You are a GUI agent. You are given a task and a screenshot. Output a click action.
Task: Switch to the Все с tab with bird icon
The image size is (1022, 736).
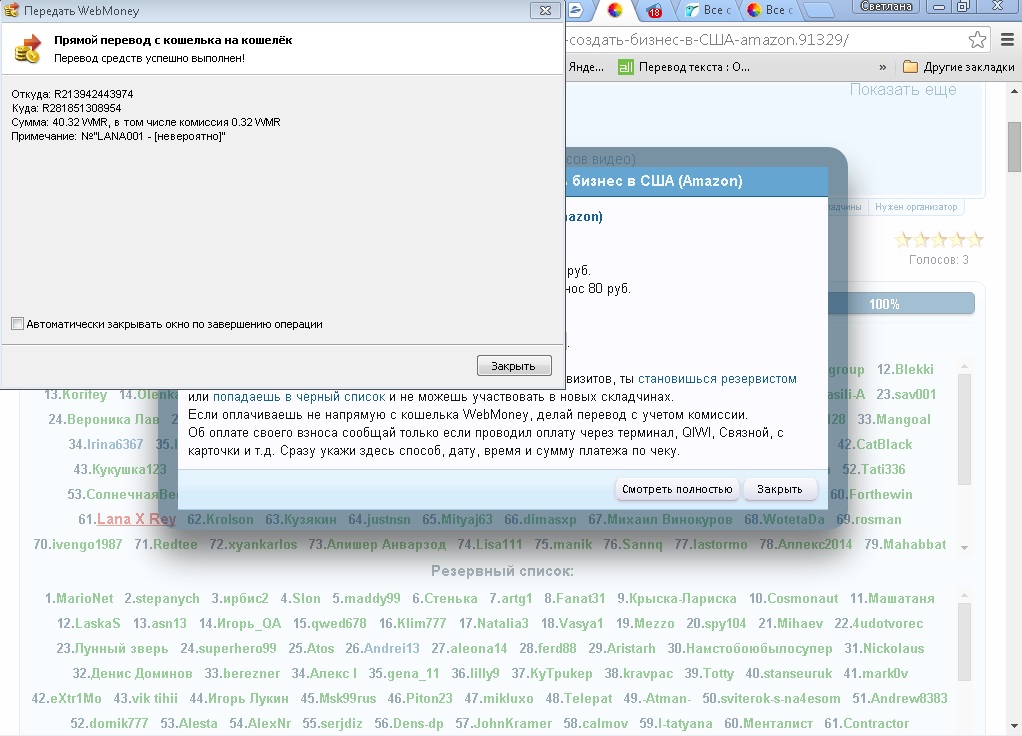[x=708, y=10]
